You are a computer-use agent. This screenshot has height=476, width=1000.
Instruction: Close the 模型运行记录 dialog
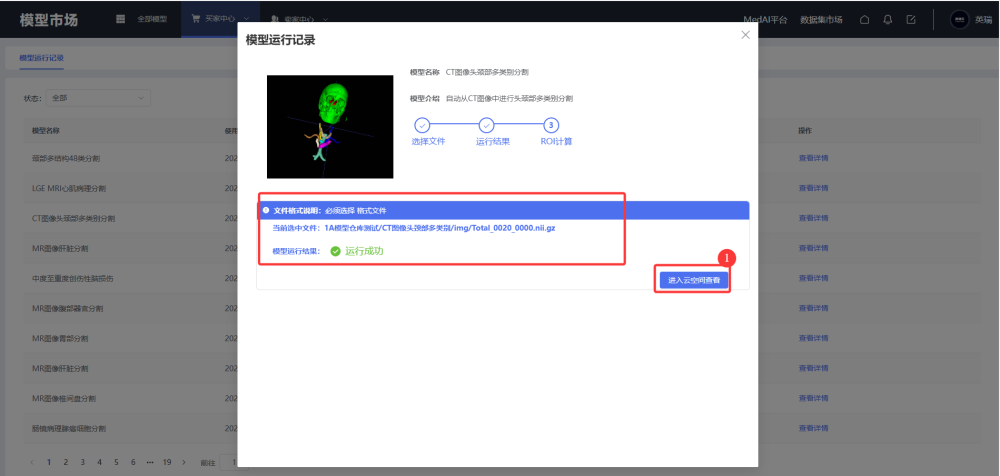click(x=745, y=35)
